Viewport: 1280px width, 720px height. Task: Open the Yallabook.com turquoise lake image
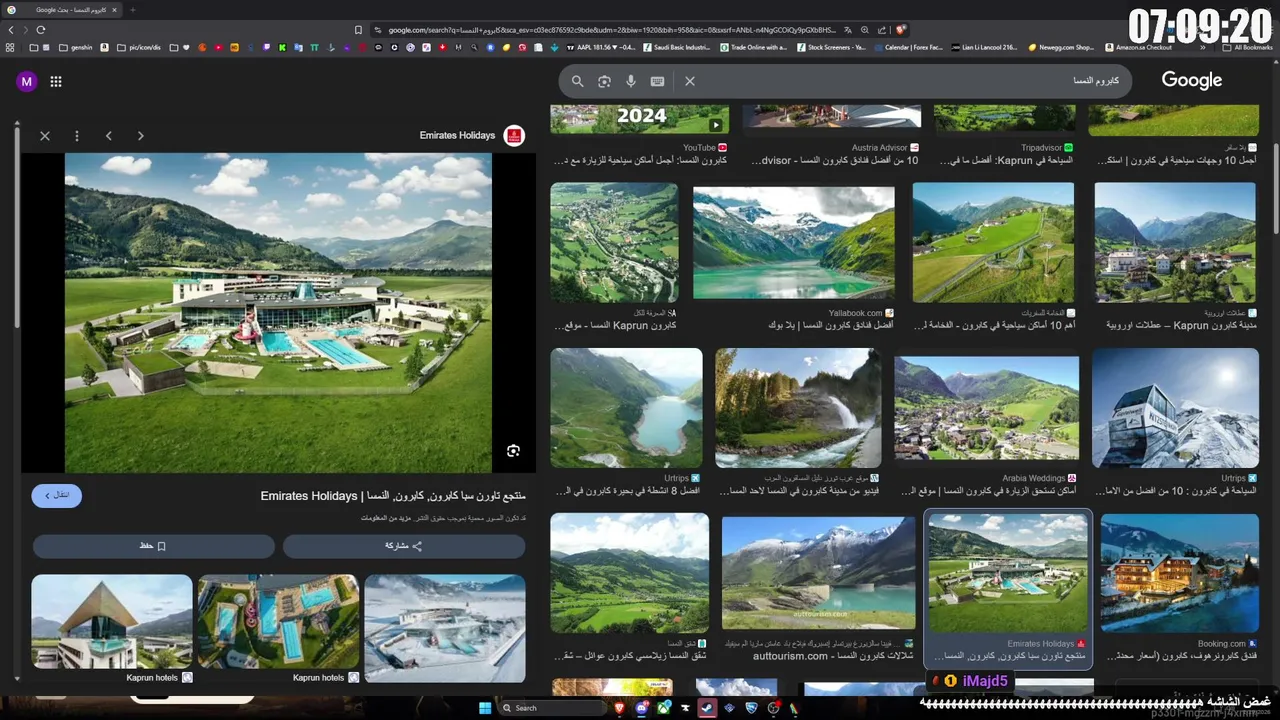click(x=794, y=243)
